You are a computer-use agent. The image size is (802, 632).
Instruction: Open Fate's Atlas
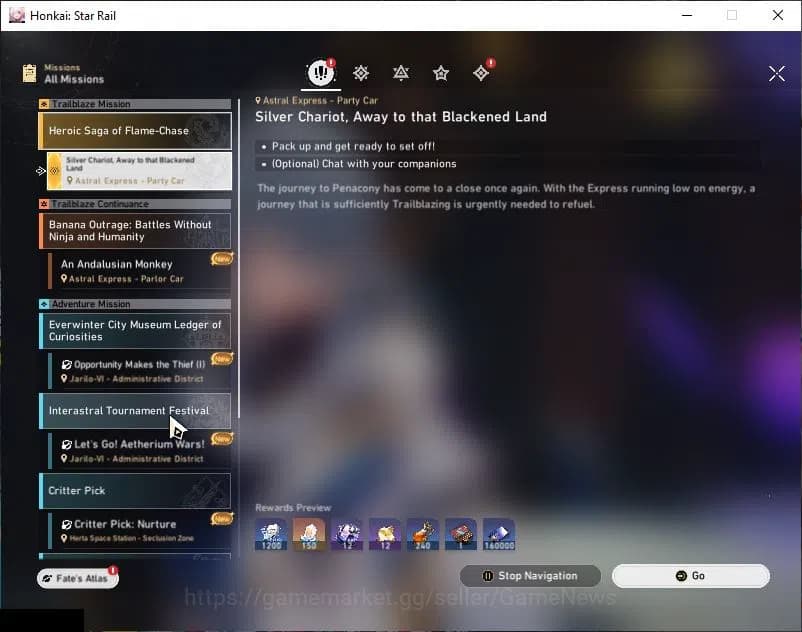pos(78,578)
